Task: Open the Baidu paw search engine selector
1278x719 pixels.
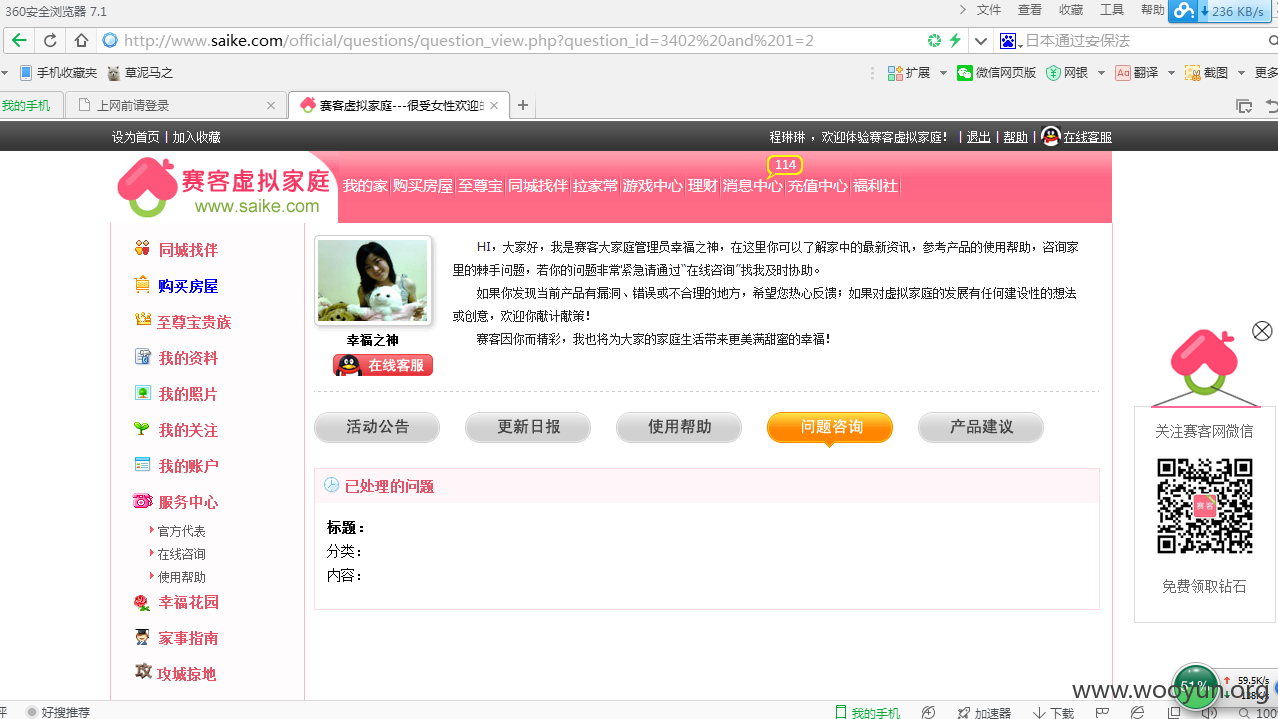Action: (x=1008, y=41)
